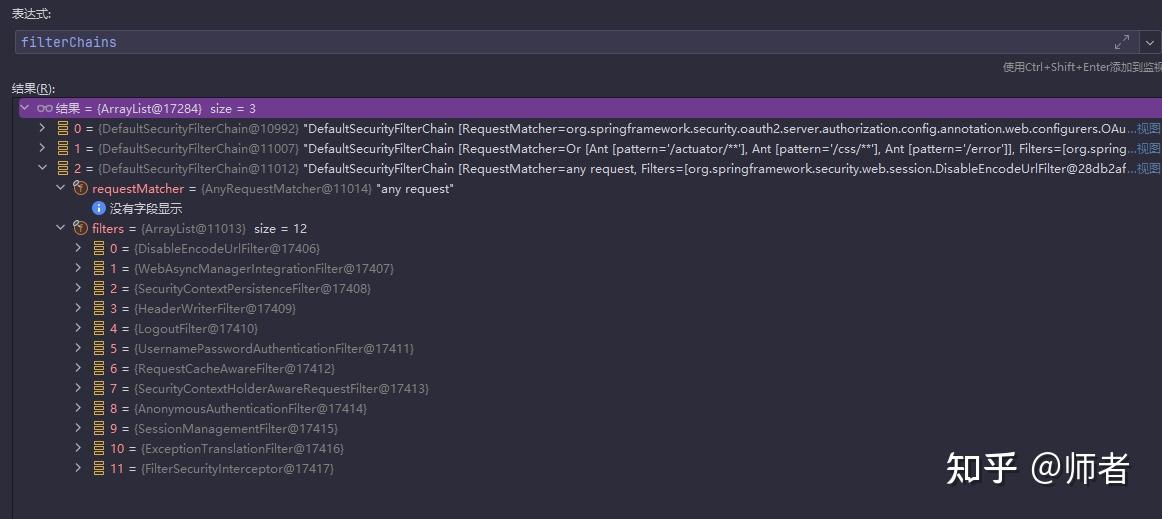The width and height of the screenshot is (1162, 519).
Task: Click the 没有字段显示 message text
Action: pos(146,208)
